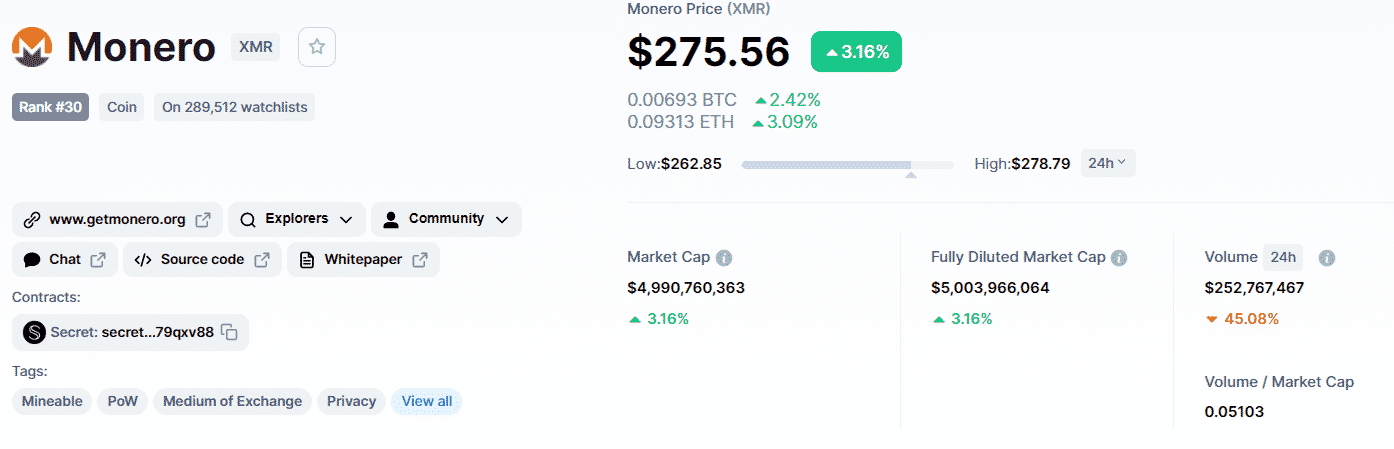Click View all tags
1394x449 pixels.
click(427, 401)
